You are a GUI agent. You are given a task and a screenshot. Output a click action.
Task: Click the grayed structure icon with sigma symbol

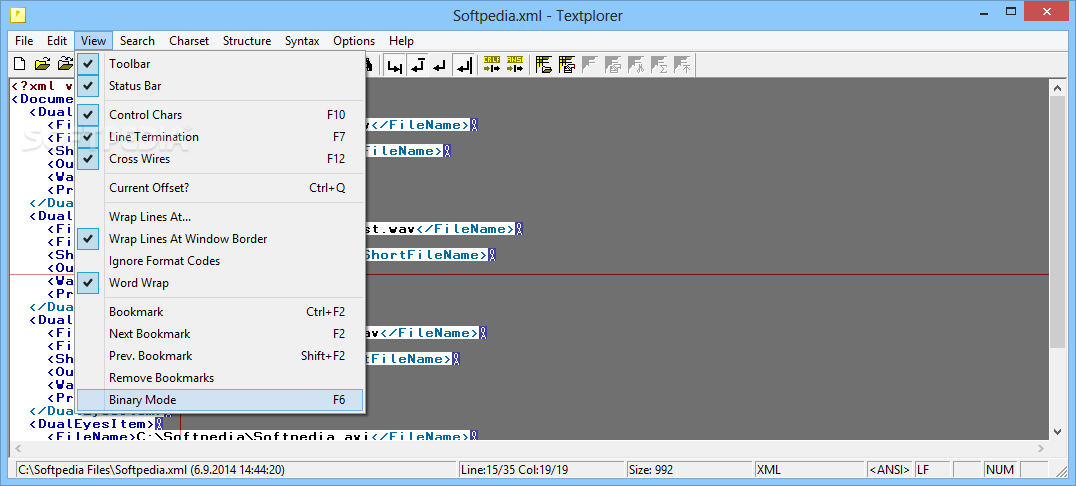click(659, 65)
